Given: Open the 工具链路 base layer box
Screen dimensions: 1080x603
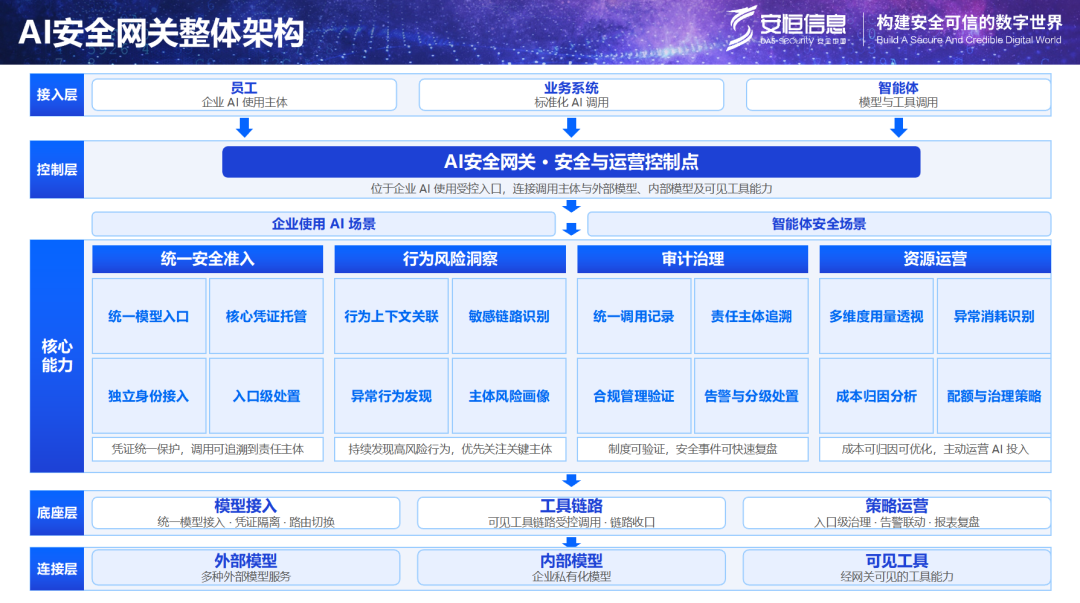Looking at the screenshot, I should 571,513.
